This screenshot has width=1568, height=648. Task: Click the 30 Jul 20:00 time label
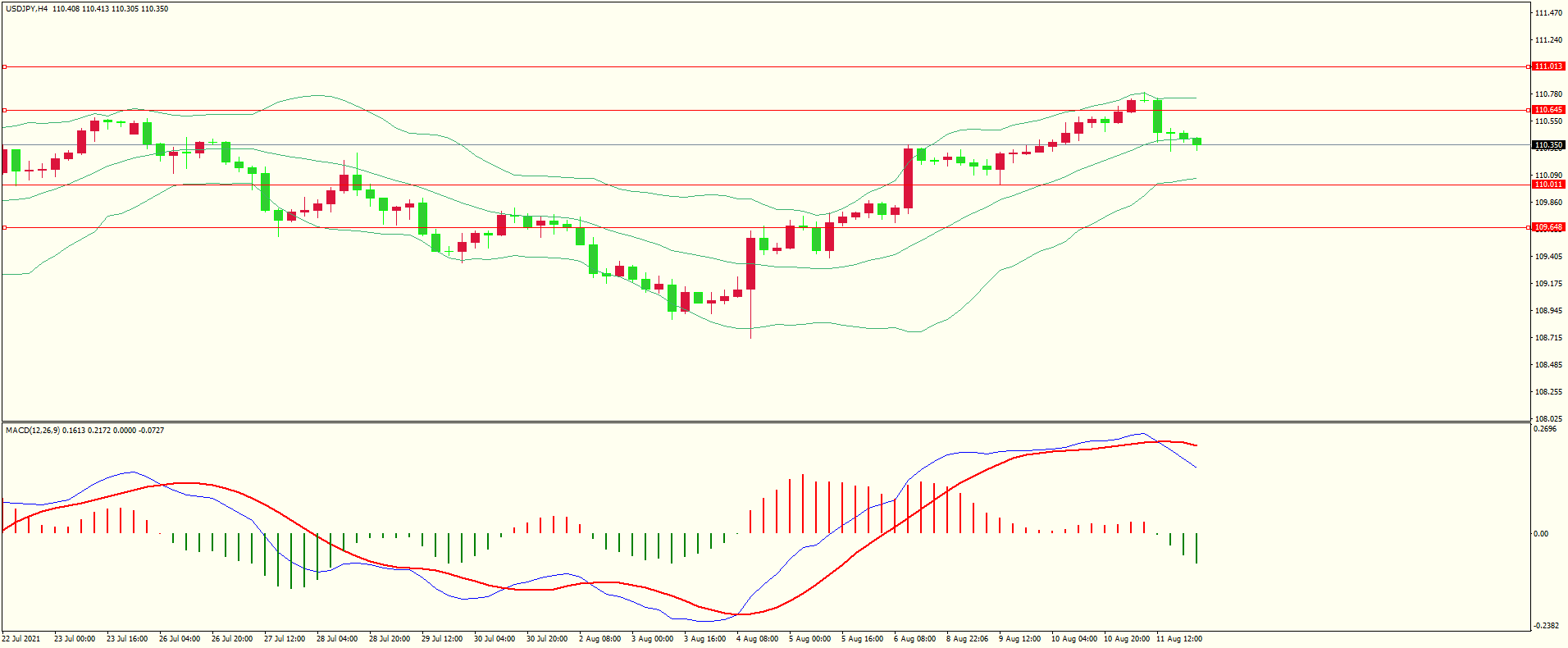click(547, 639)
